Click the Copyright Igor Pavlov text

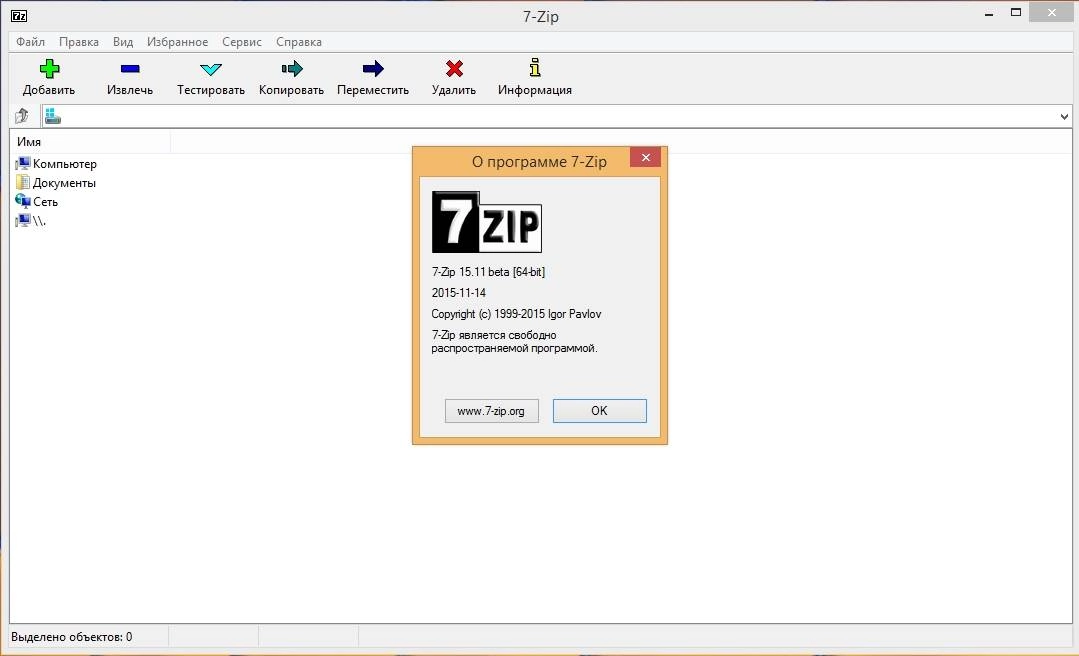tap(516, 314)
